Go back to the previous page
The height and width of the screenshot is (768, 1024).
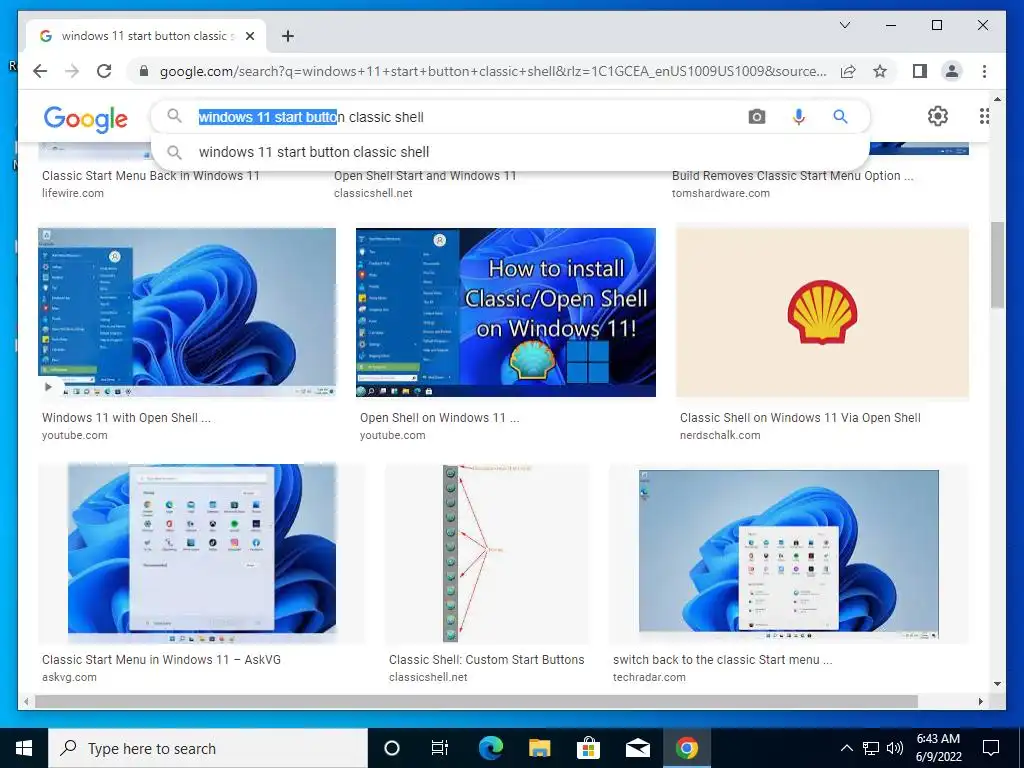point(40,71)
